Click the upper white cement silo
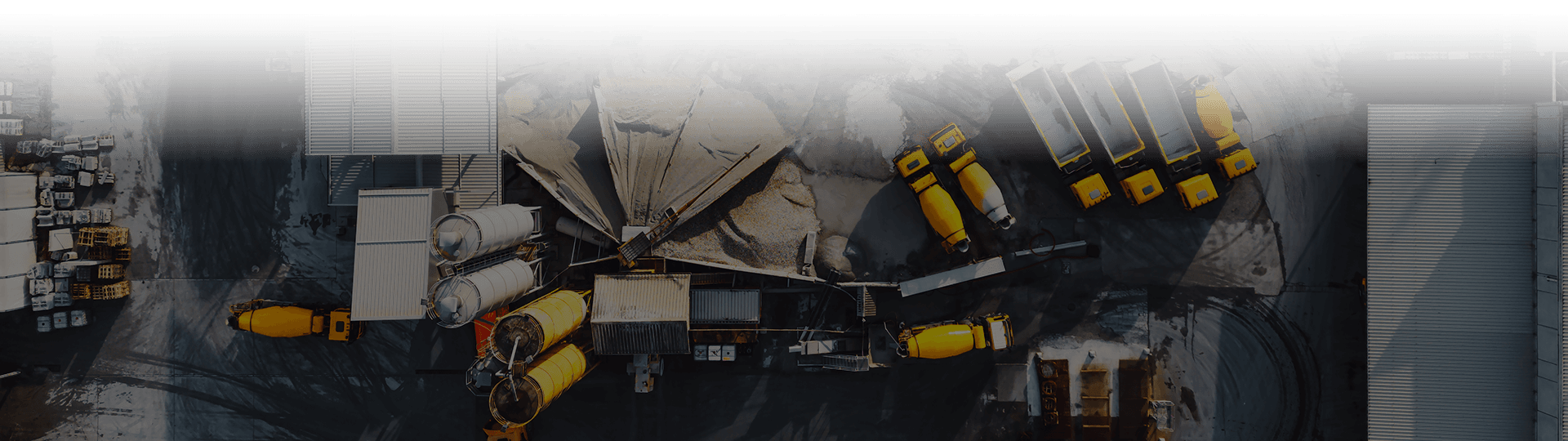The height and width of the screenshot is (441, 1568). point(485,231)
